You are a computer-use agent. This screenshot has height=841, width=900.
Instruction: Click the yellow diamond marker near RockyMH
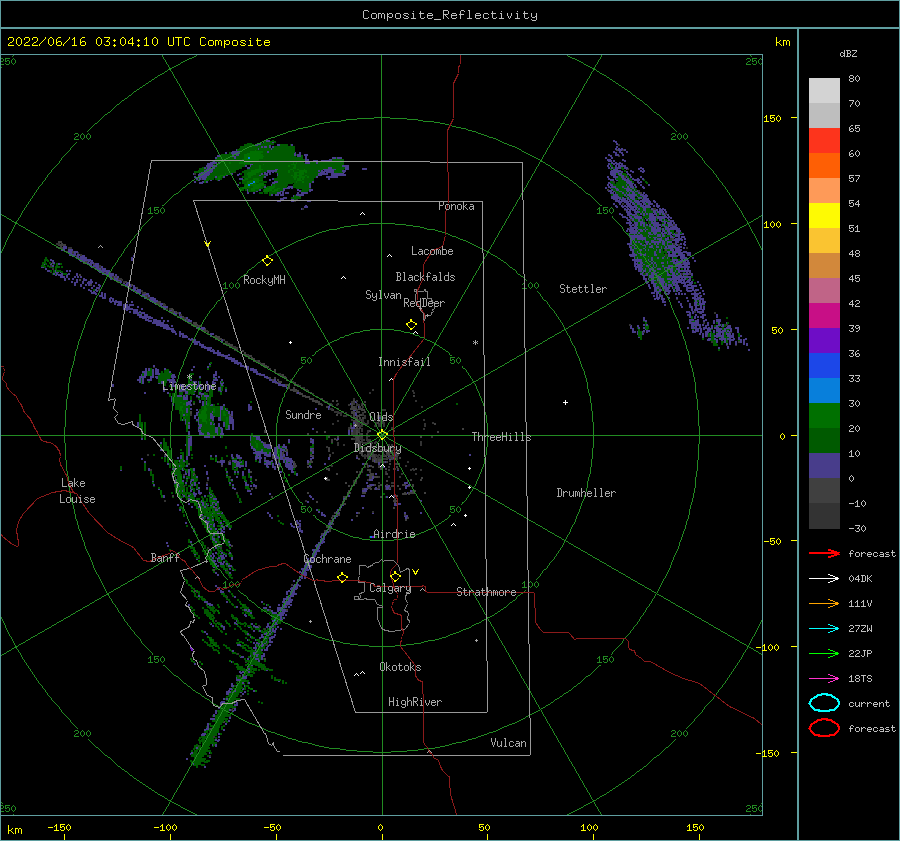[267, 261]
